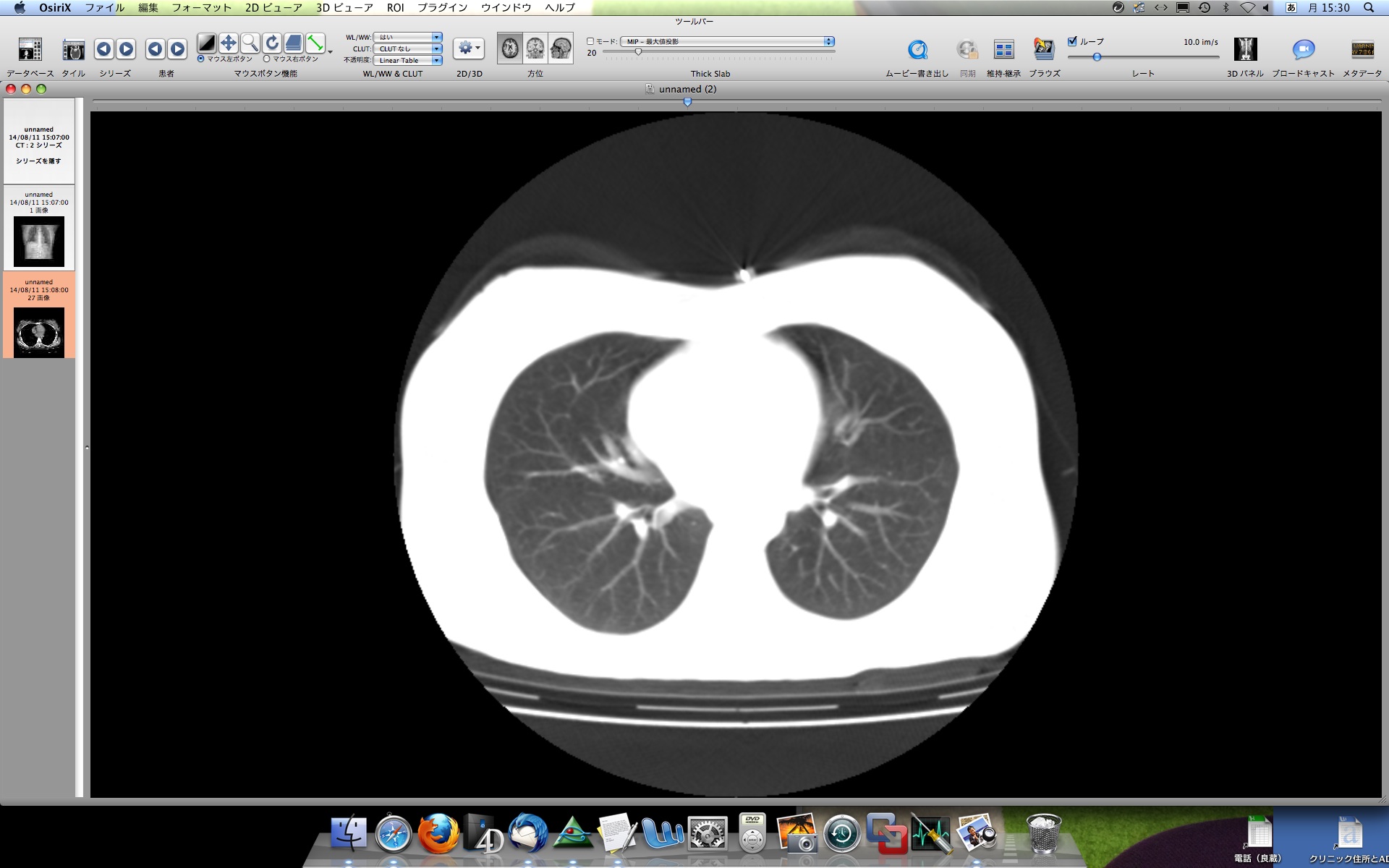1389x868 pixels.
Task: Select the Scroll-through-images stack tool
Action: pyautogui.click(x=294, y=43)
